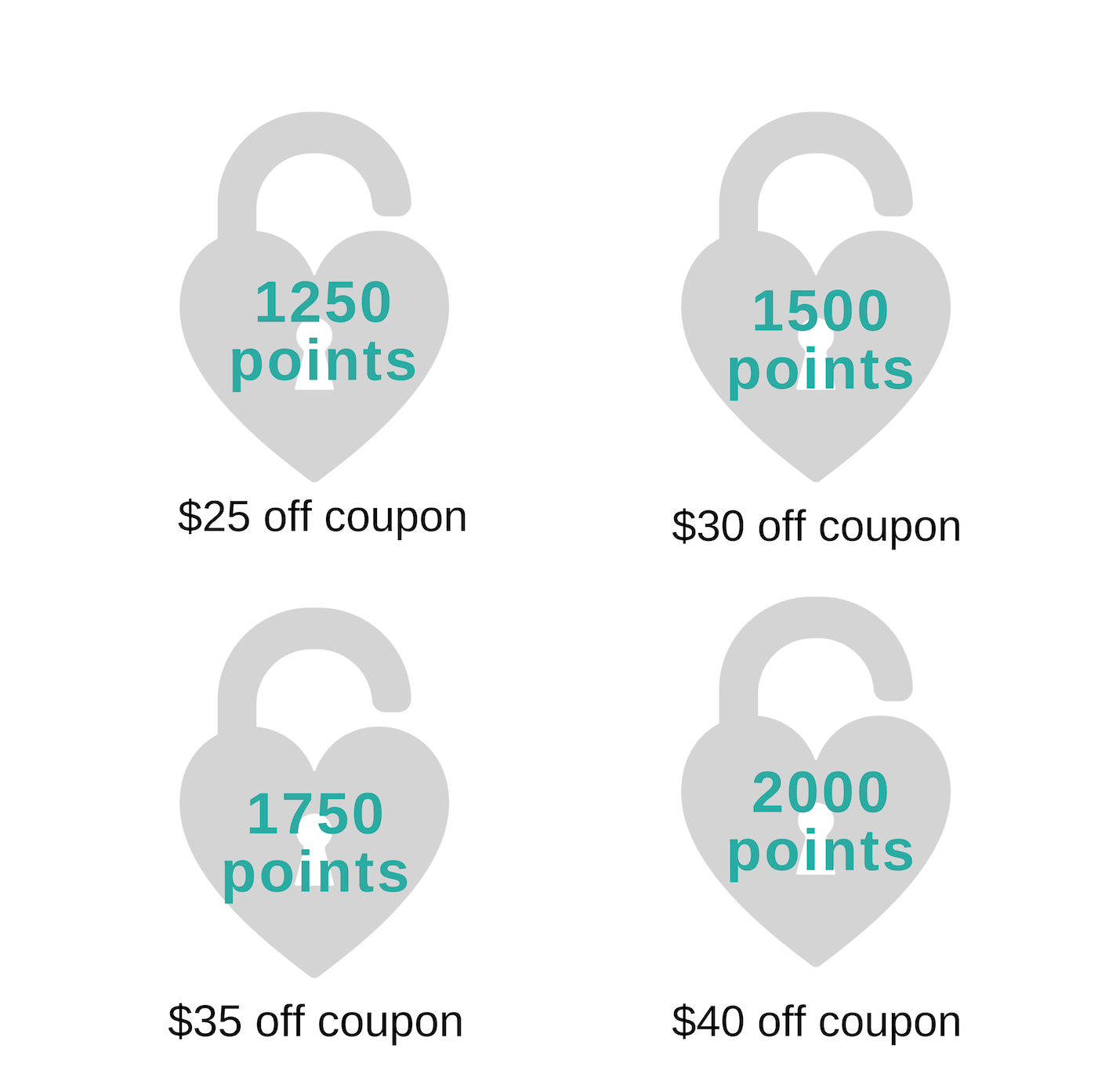Viewport: 1116px width, 1092px height.
Task: Choose the $40 off coupon label
Action: [x=816, y=1021]
